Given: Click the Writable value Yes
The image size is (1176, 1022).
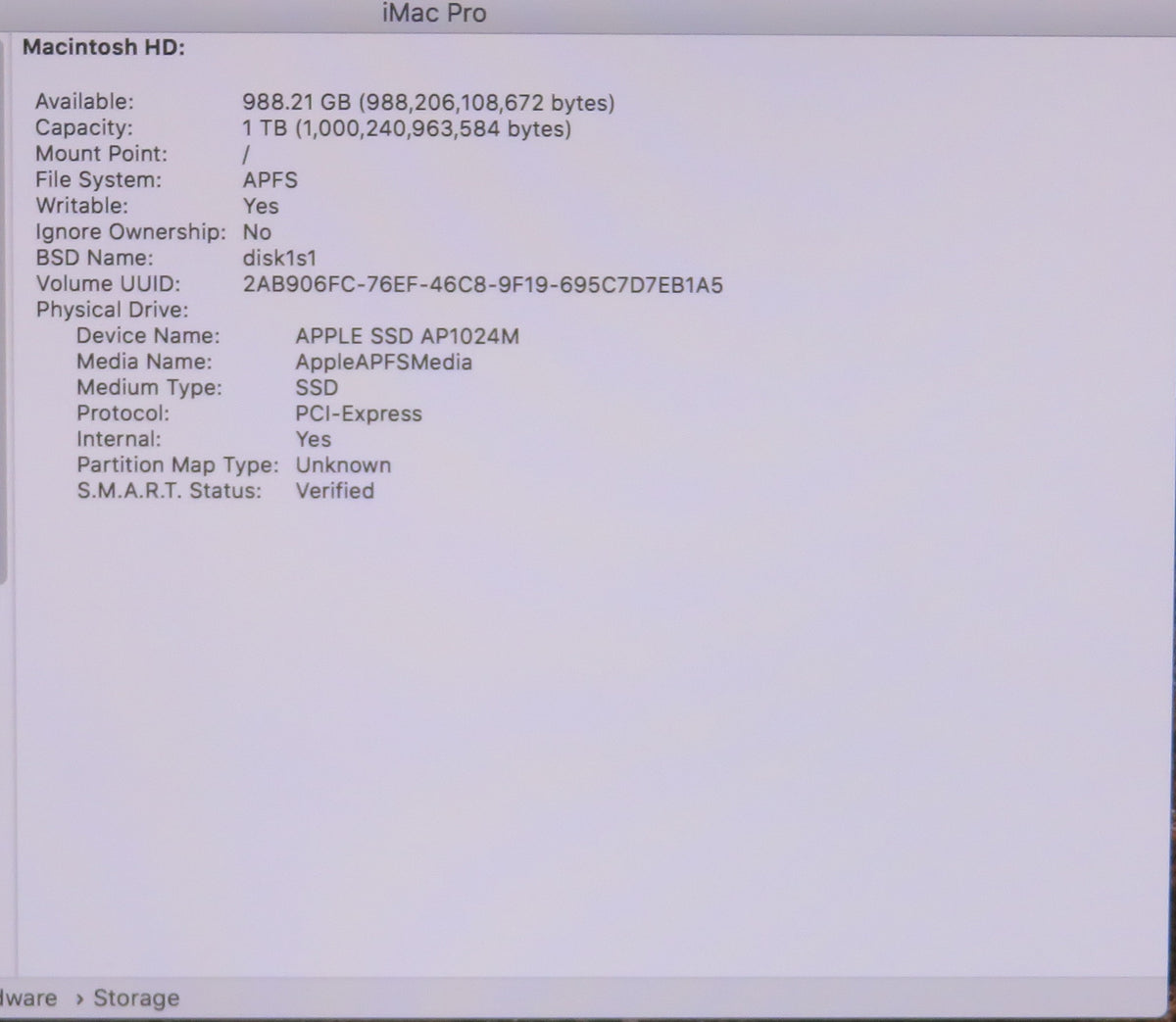Looking at the screenshot, I should point(261,206).
